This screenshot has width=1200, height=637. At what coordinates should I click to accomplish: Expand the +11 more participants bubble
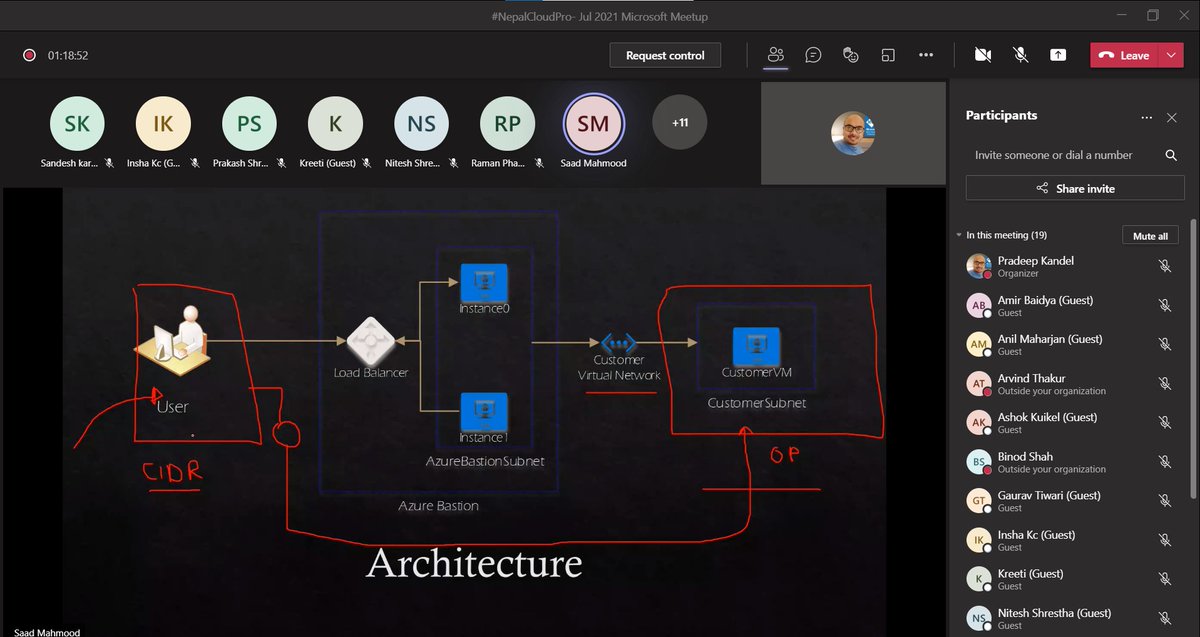point(679,123)
